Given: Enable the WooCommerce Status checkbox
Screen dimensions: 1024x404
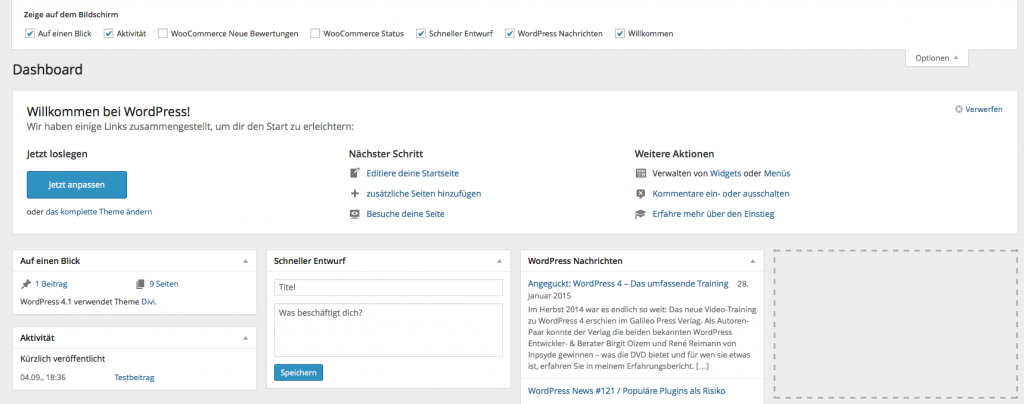Looking at the screenshot, I should pos(315,33).
